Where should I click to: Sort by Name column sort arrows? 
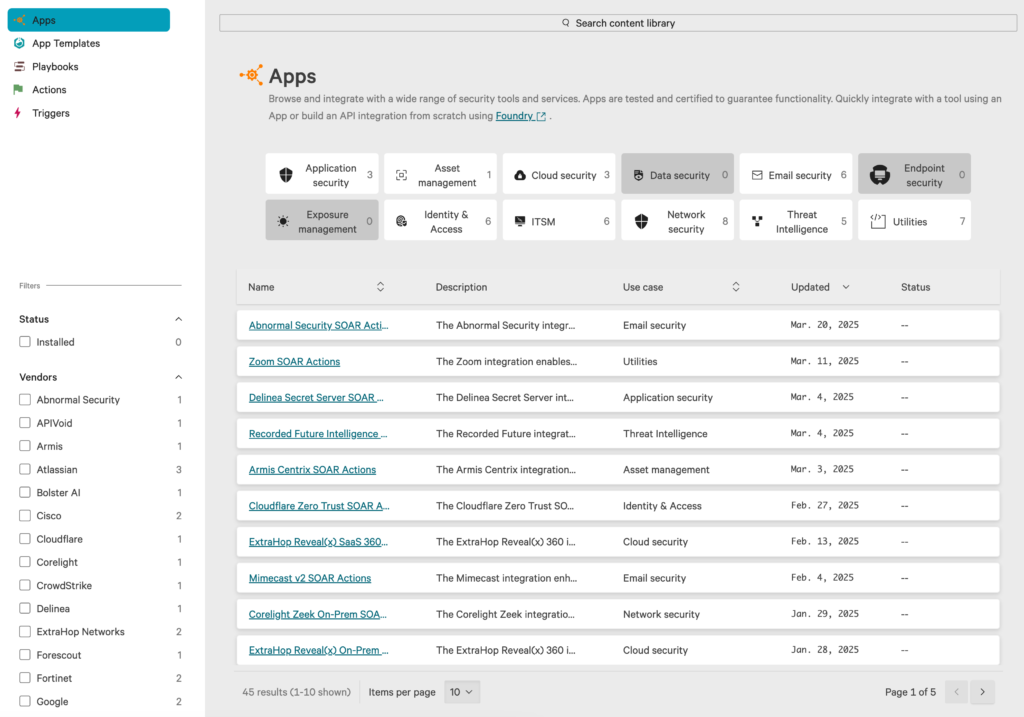pyautogui.click(x=380, y=287)
